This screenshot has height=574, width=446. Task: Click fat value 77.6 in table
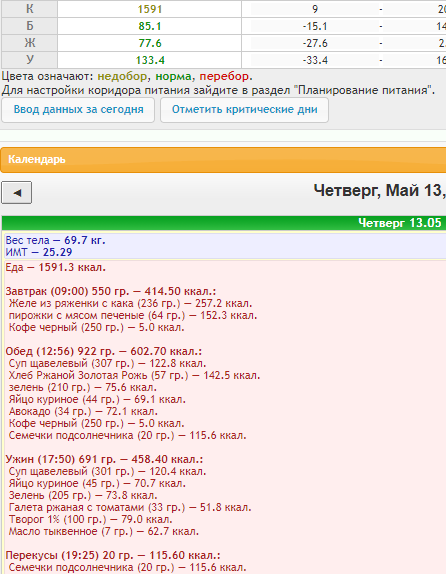tap(149, 43)
